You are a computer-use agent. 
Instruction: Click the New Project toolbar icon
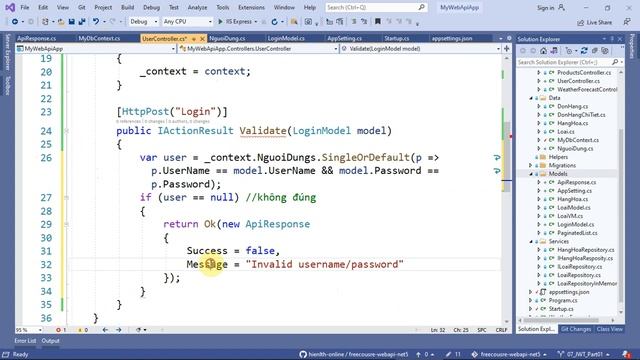pyautogui.click(x=45, y=22)
